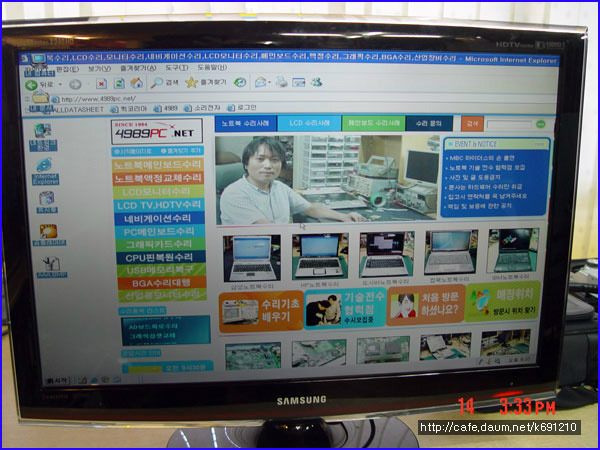Click the My Computer desktop icon at top-left
600x450 pixels.
(x=38, y=65)
